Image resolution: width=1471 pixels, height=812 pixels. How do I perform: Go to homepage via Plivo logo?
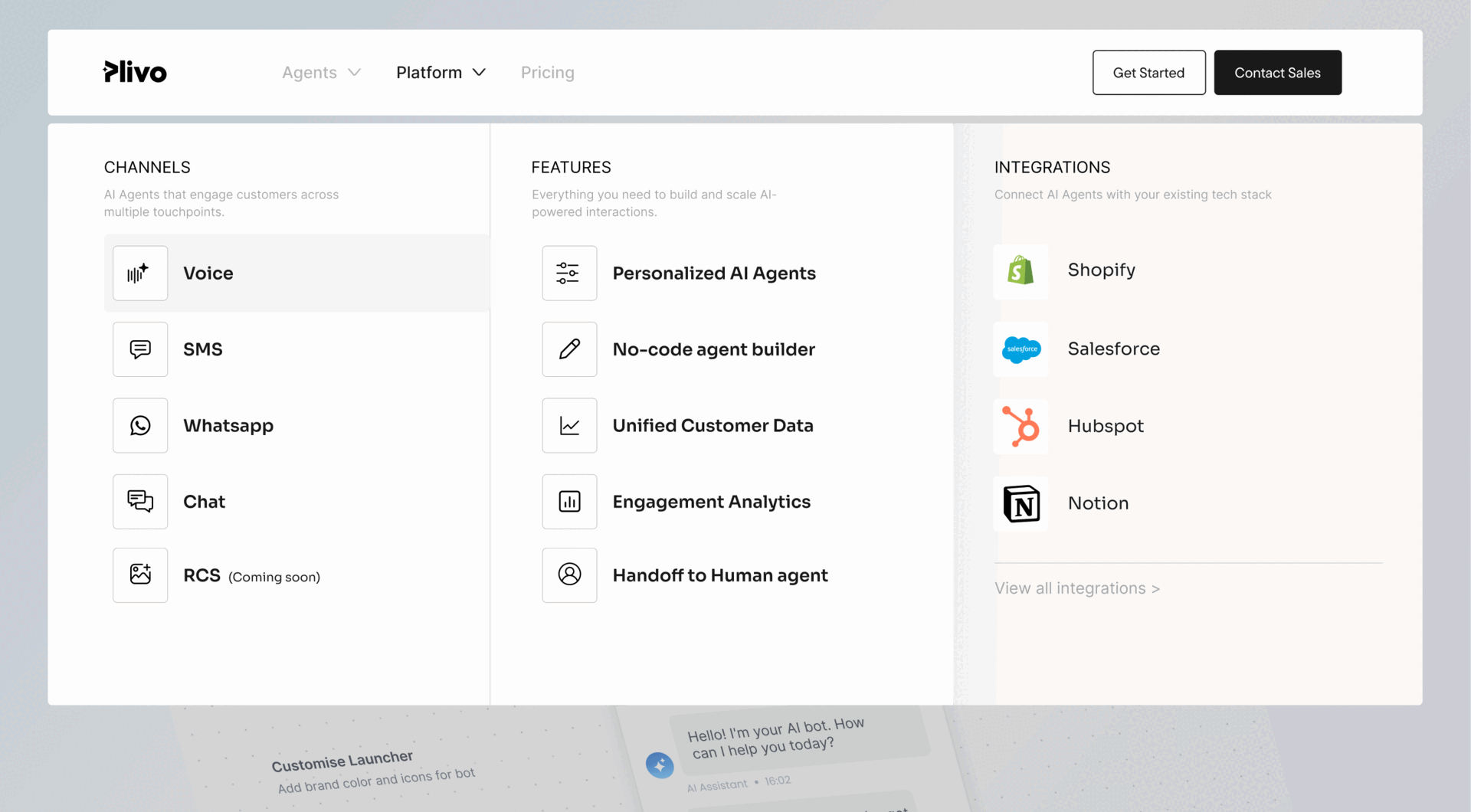pyautogui.click(x=135, y=72)
